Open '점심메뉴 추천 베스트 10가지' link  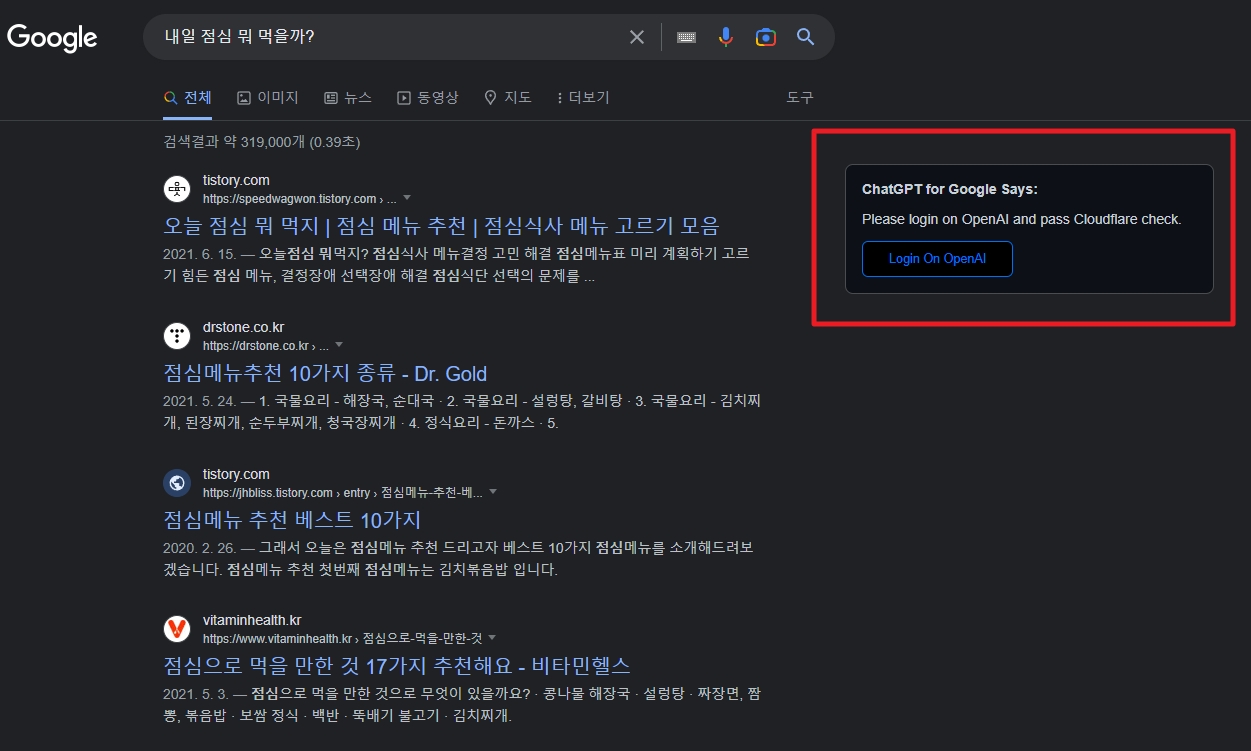click(x=292, y=520)
